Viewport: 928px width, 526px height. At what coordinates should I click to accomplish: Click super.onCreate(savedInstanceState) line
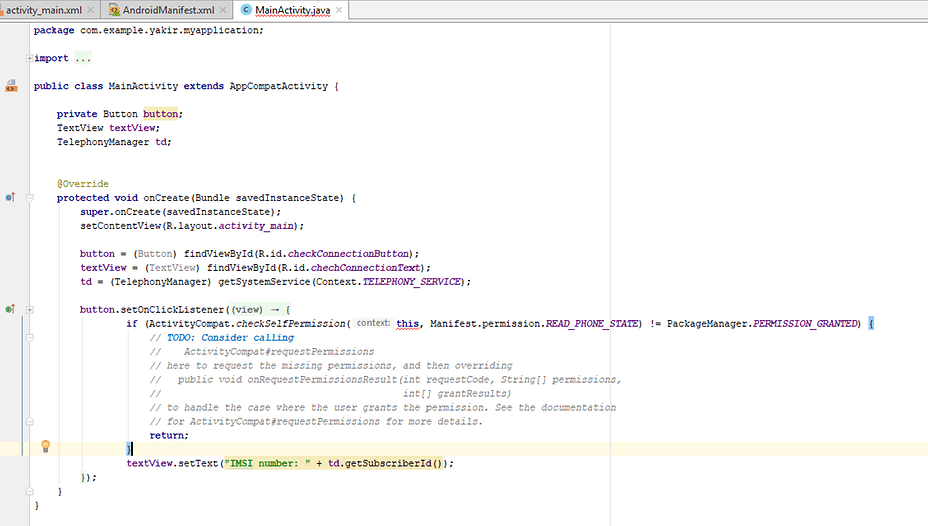pos(181,212)
